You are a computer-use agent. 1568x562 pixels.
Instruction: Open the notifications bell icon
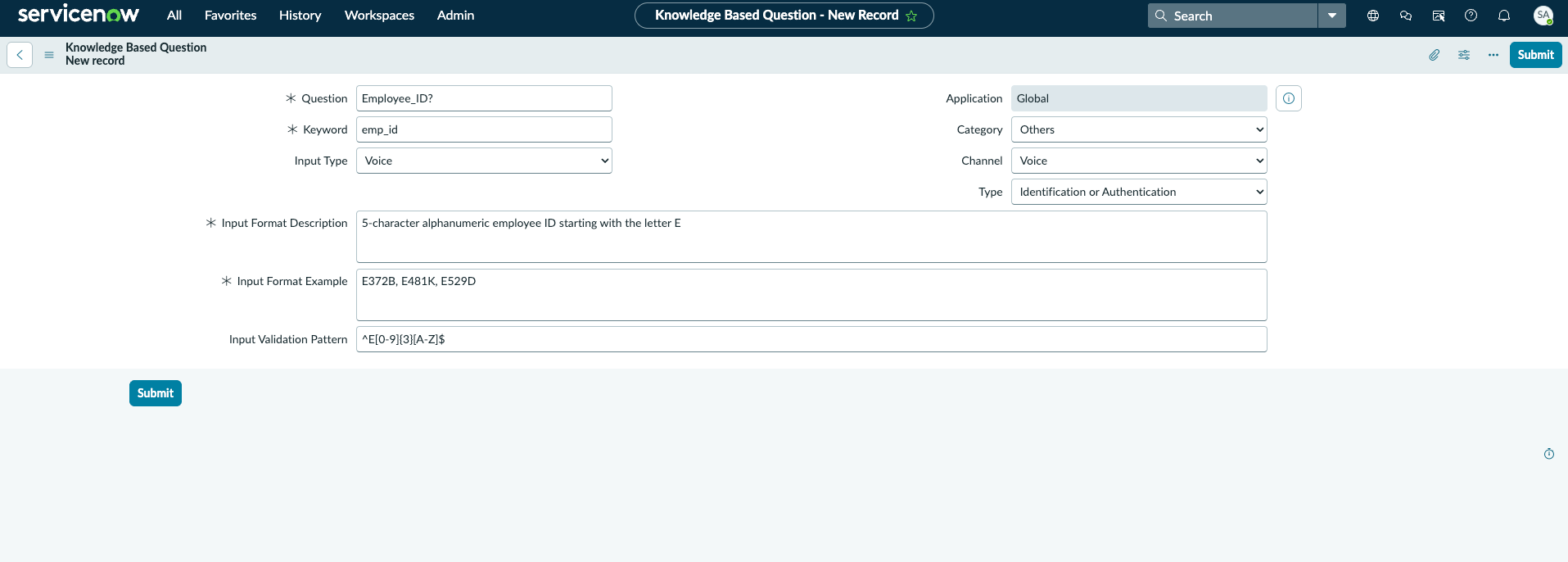[x=1504, y=16]
